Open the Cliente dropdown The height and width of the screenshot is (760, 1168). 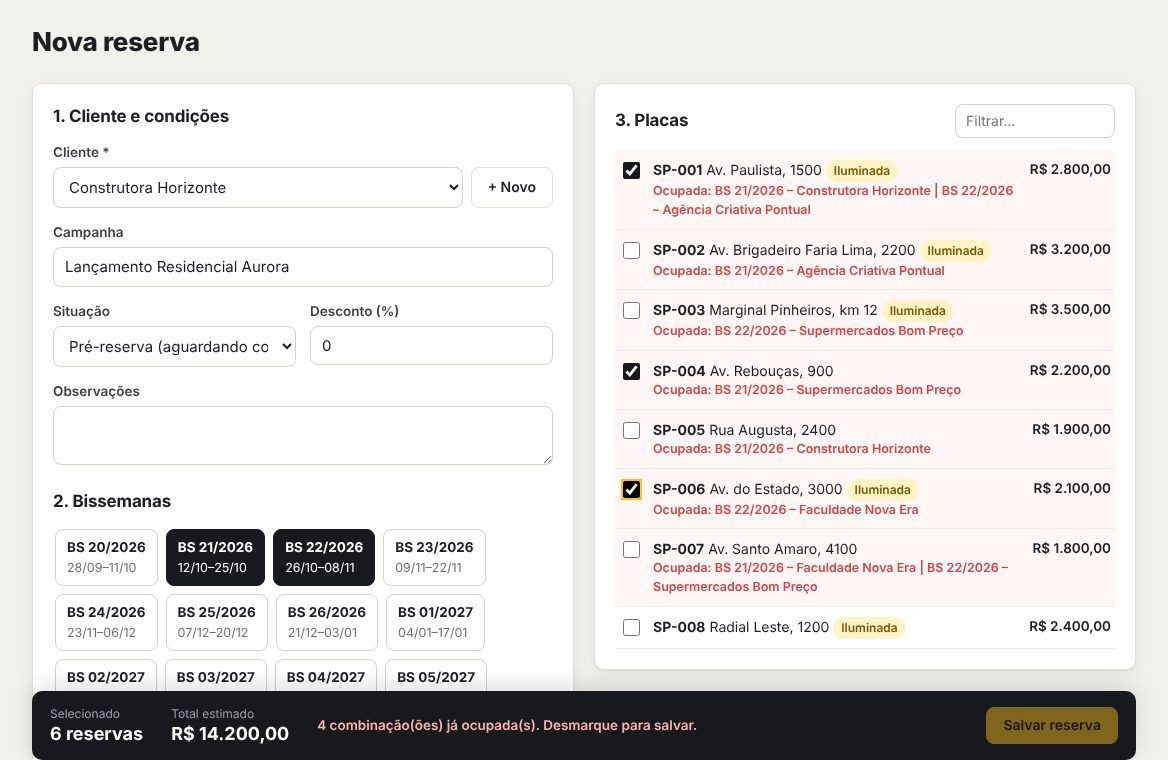258,188
